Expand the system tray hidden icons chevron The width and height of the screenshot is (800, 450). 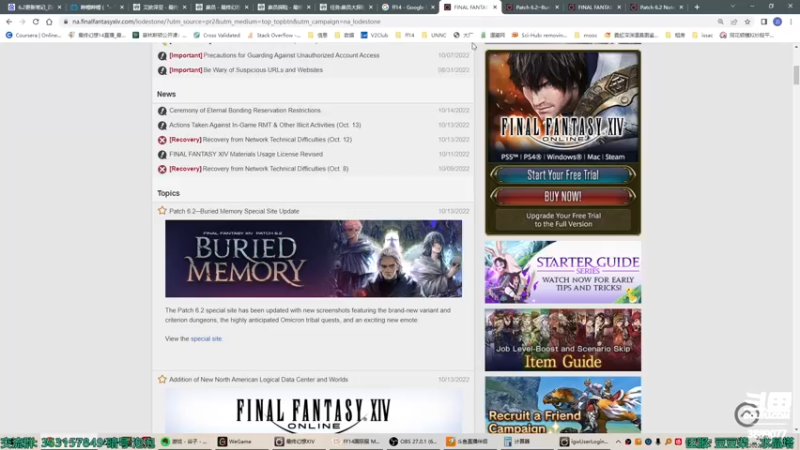[x=618, y=441]
